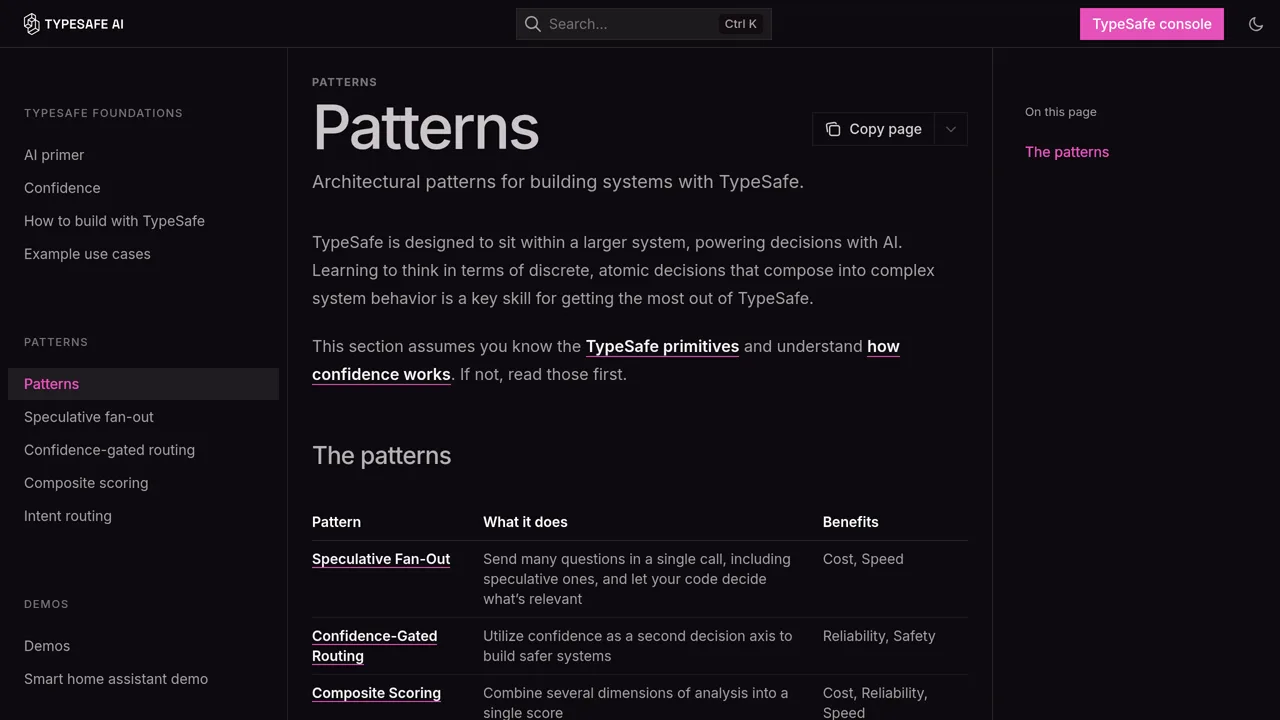1280x720 pixels.
Task: Open Intent routing sidebar item
Action: click(68, 516)
